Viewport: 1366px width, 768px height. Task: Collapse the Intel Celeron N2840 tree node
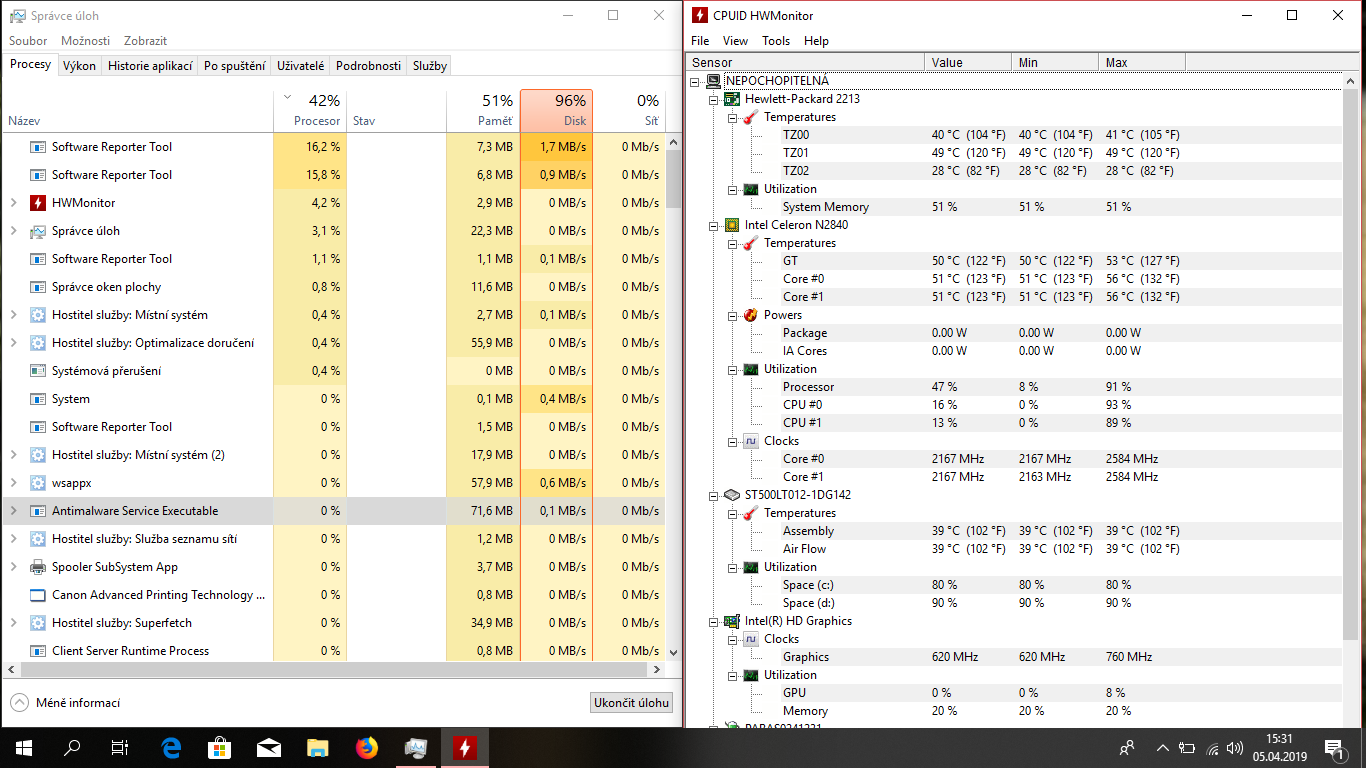pos(714,225)
